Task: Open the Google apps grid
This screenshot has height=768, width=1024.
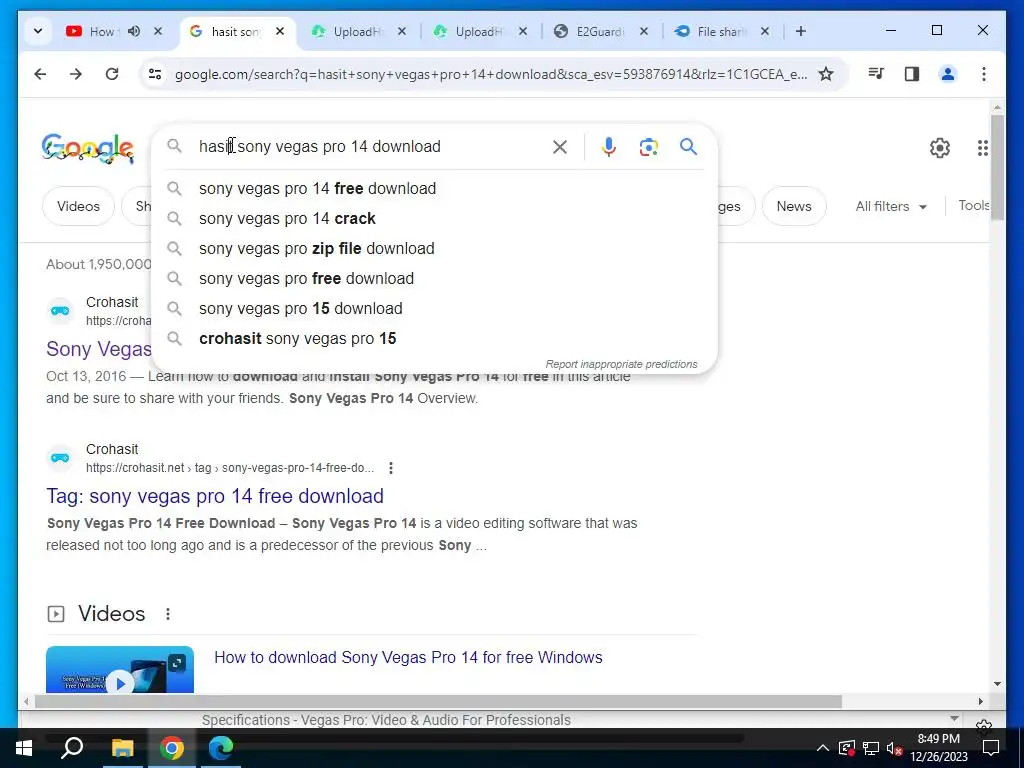Action: point(982,148)
